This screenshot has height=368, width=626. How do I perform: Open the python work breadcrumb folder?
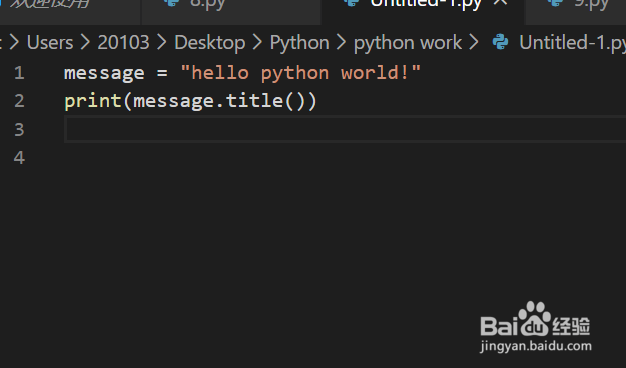[x=408, y=43]
